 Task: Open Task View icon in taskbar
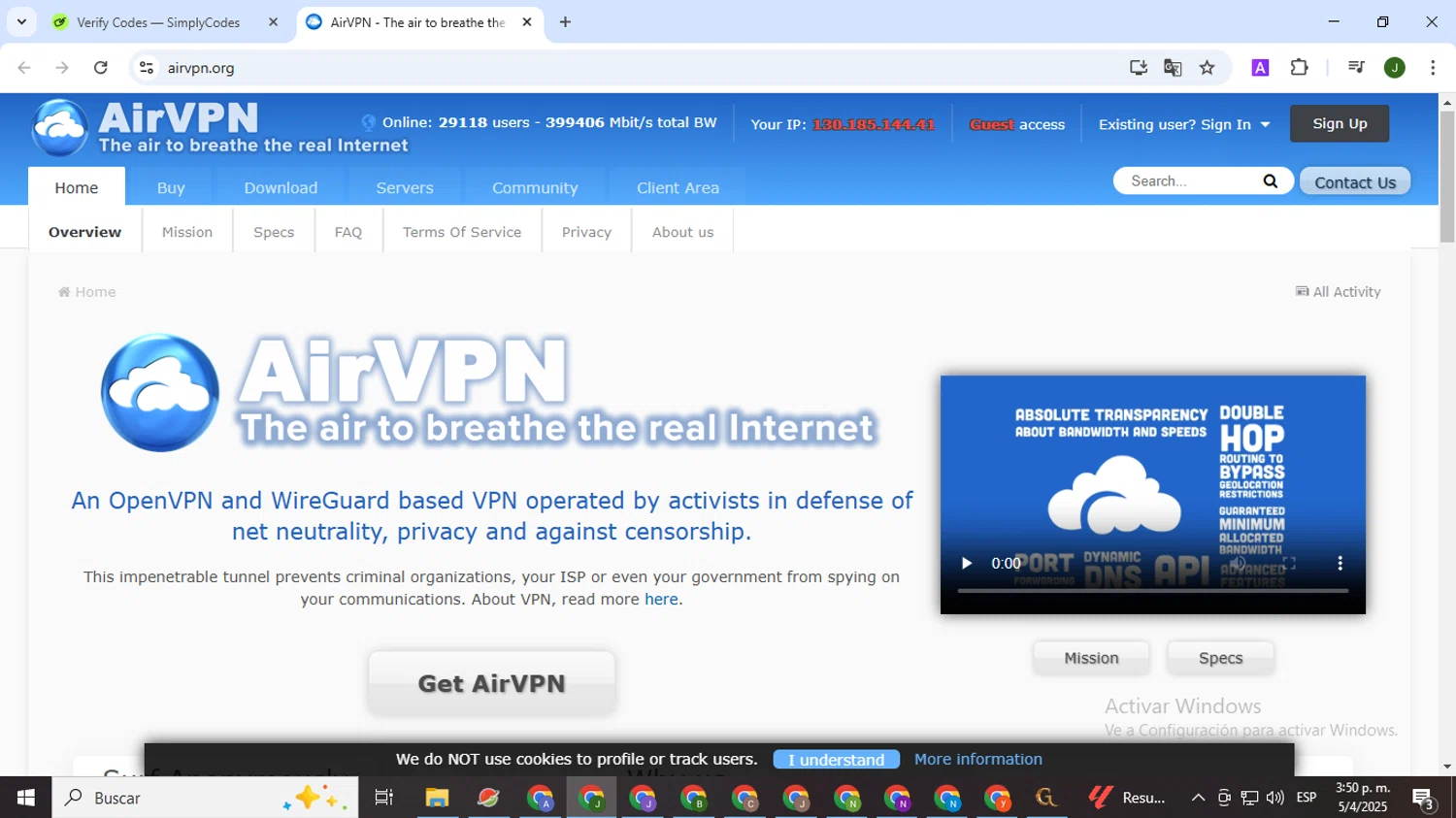pyautogui.click(x=384, y=798)
